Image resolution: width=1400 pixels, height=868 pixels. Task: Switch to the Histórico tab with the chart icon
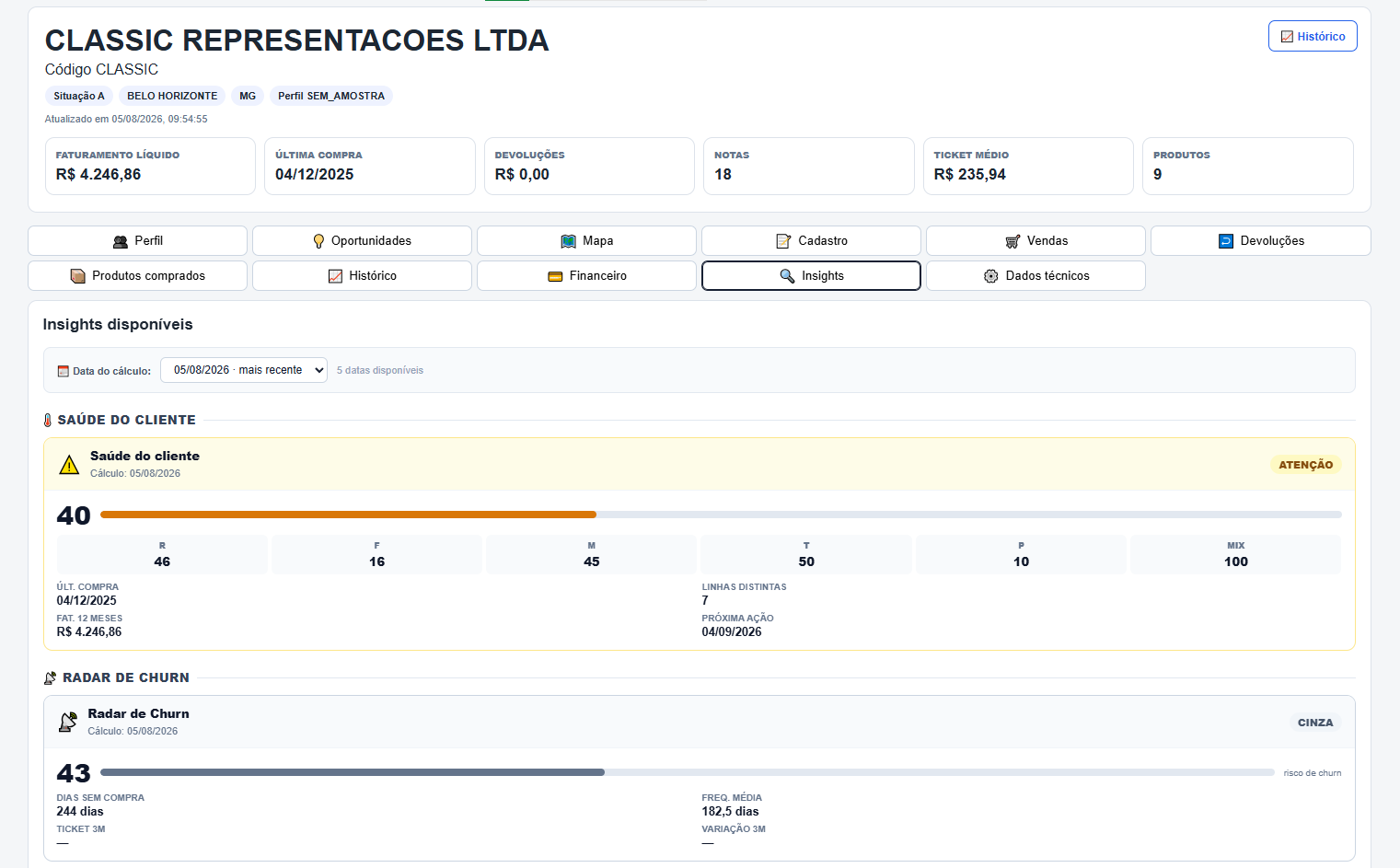point(362,276)
